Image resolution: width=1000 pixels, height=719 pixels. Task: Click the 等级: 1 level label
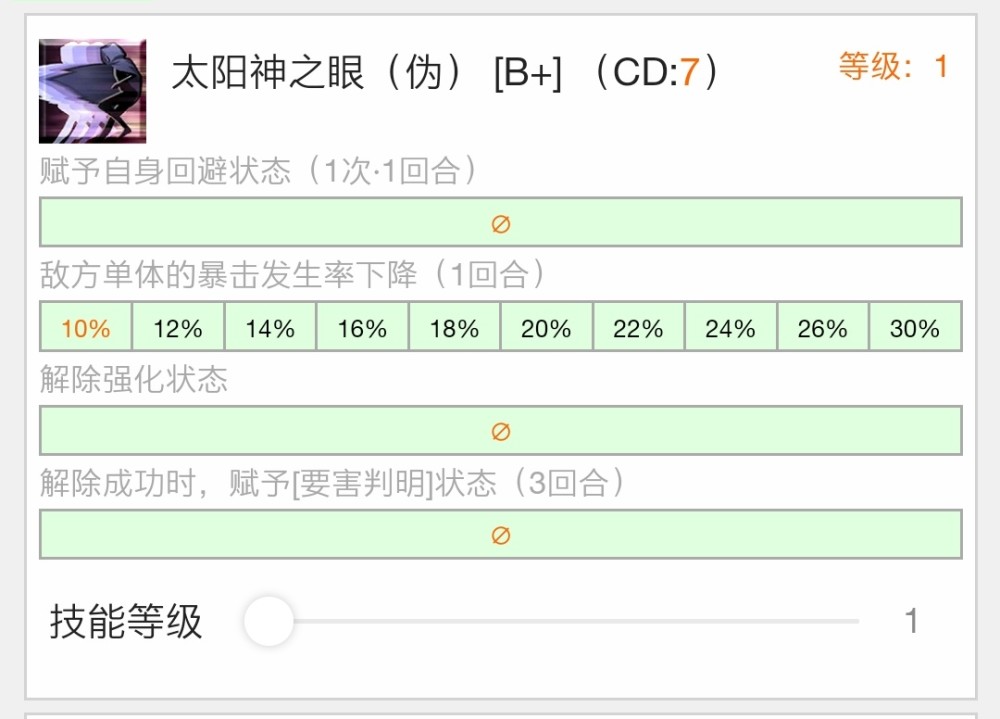(x=893, y=67)
